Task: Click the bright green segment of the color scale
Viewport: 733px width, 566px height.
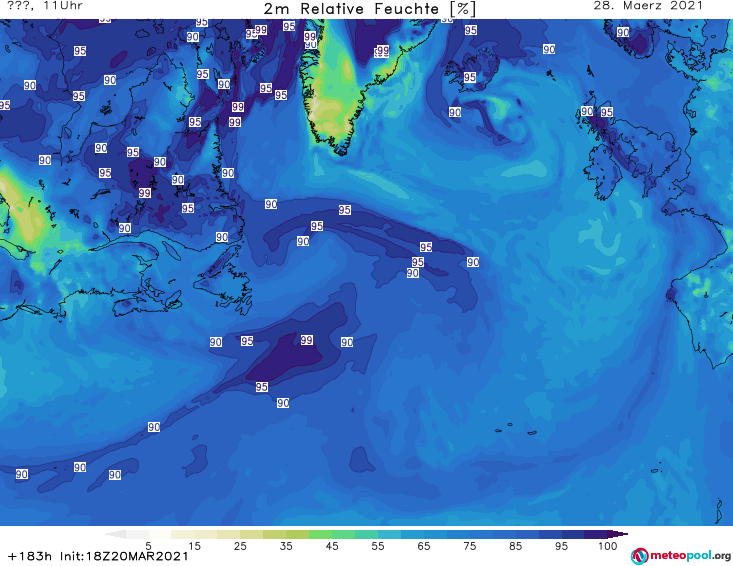Action: 320,534
